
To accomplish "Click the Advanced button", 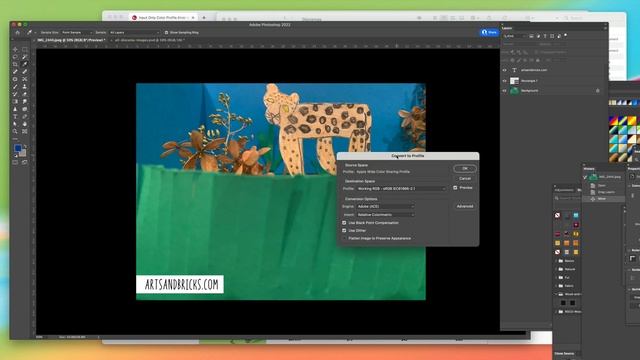I will [x=464, y=206].
